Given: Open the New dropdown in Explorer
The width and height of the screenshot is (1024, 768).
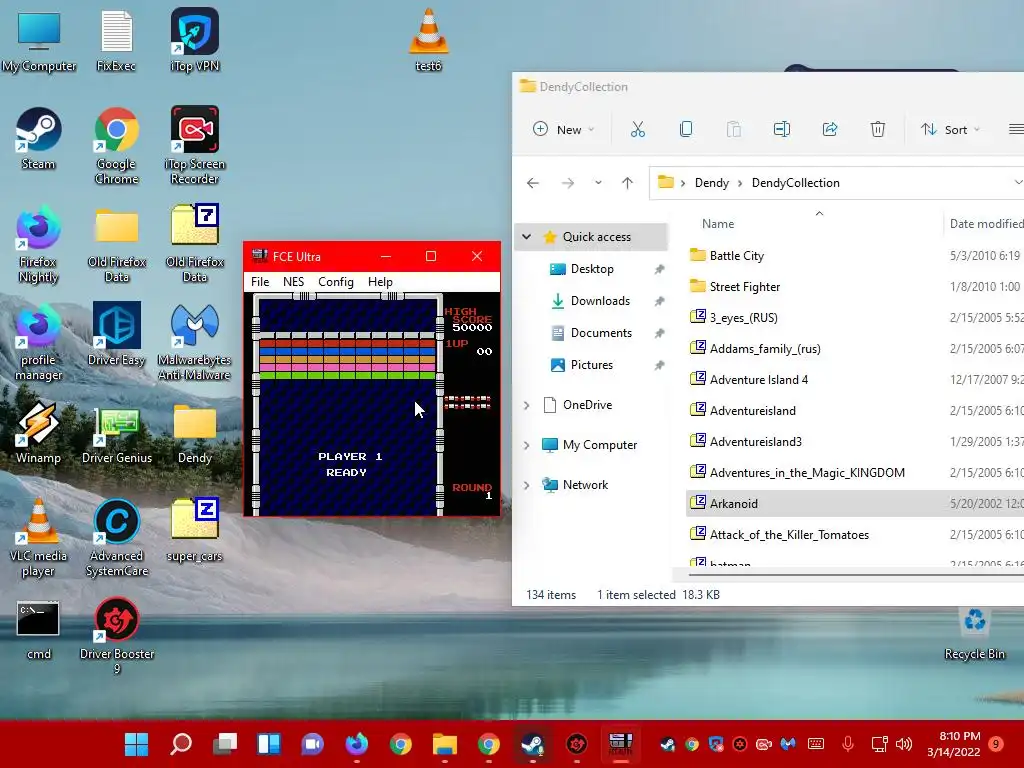Looking at the screenshot, I should [x=563, y=129].
